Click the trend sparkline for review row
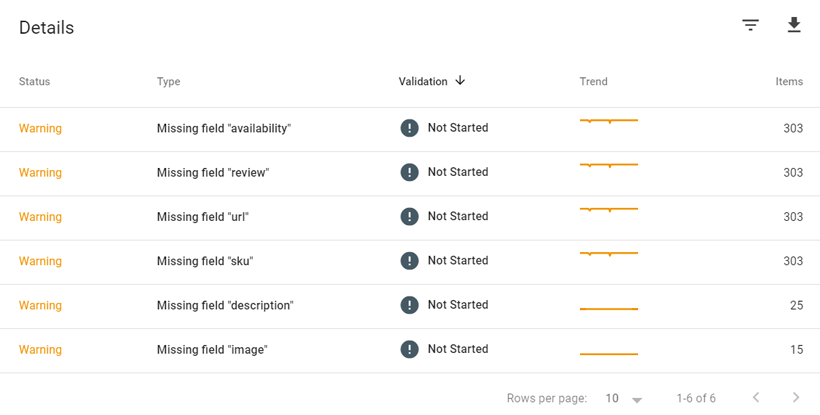The image size is (820, 415). [609, 165]
